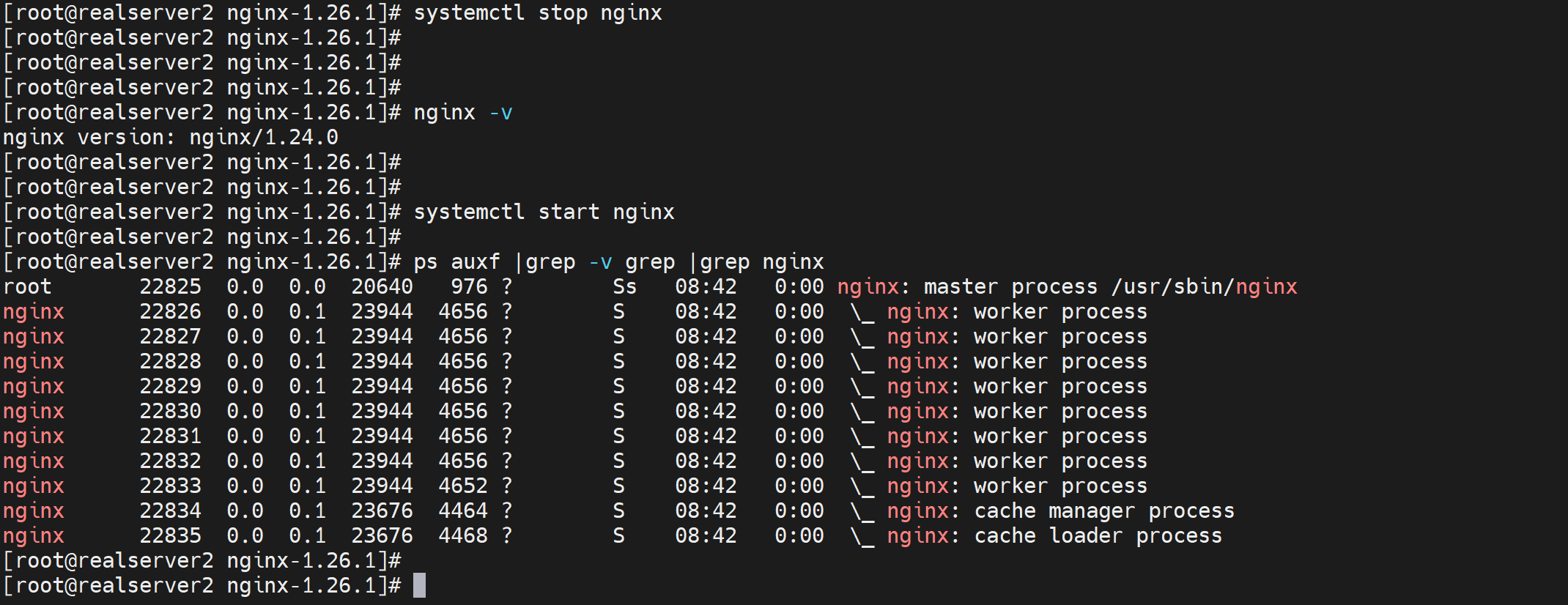Screen dimensions: 1568x605
Task: Click PID 22834 of the cache manager
Action: [x=170, y=511]
